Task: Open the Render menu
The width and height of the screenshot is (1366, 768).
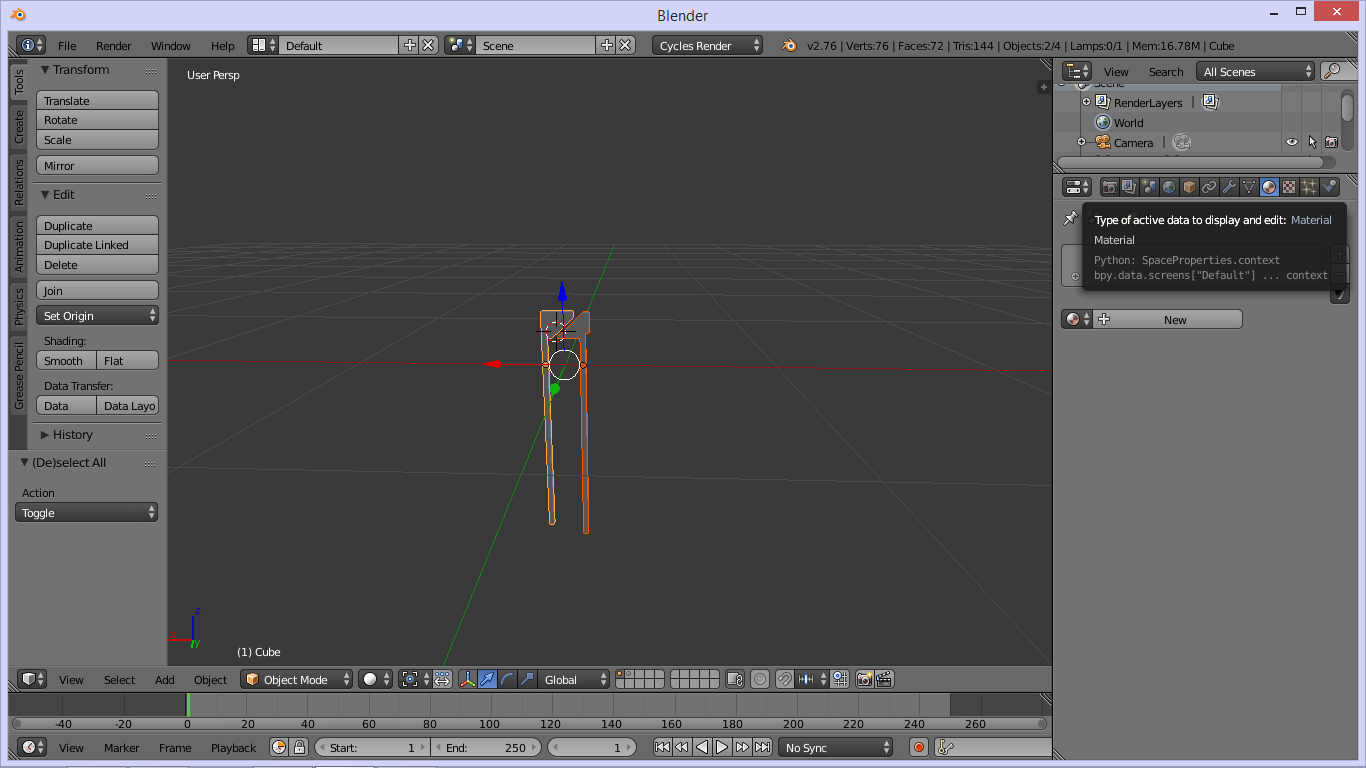Action: click(114, 45)
